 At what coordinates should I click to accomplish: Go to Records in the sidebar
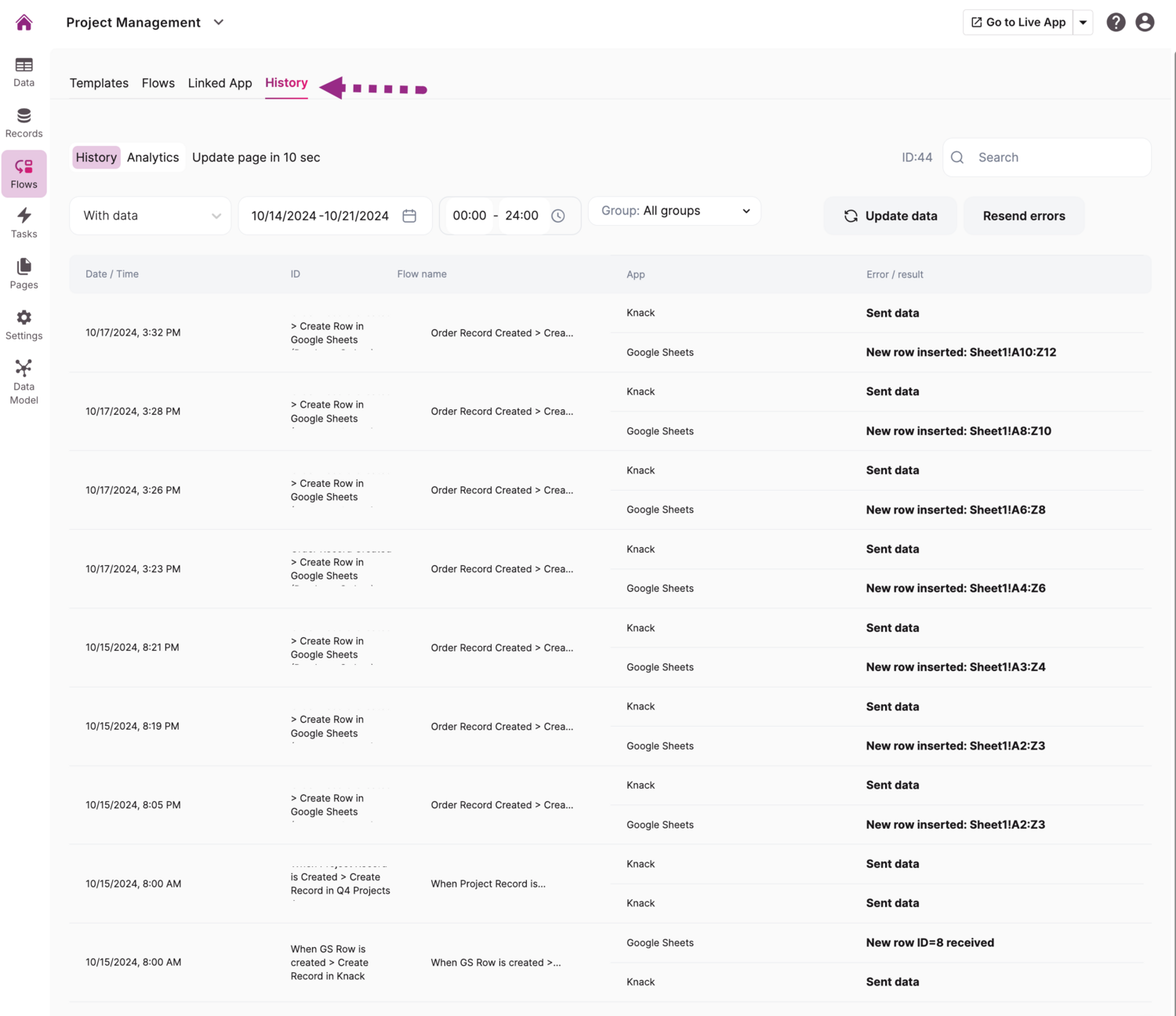pyautogui.click(x=24, y=123)
